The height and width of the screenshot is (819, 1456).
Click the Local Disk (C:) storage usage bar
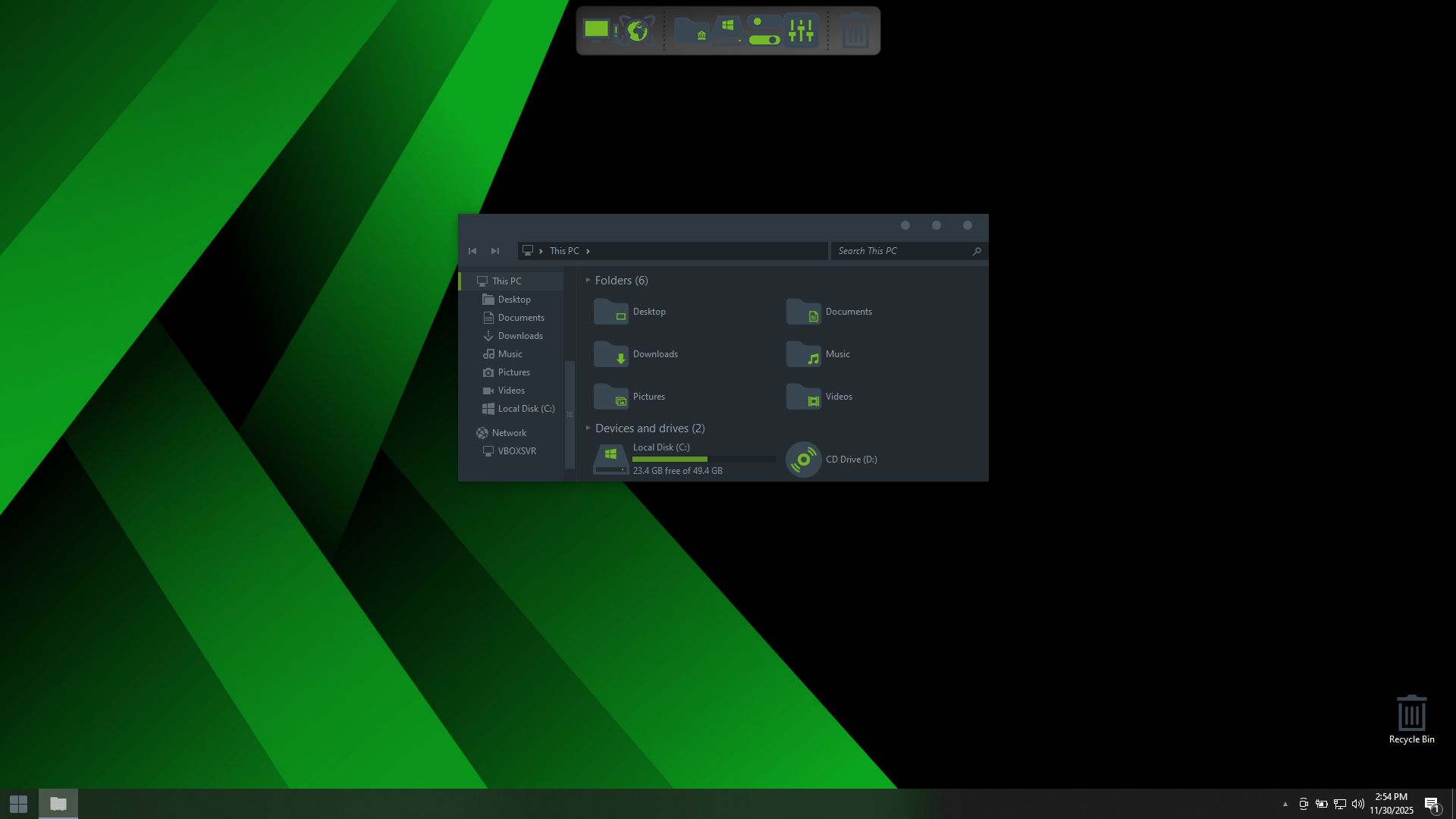coord(703,460)
